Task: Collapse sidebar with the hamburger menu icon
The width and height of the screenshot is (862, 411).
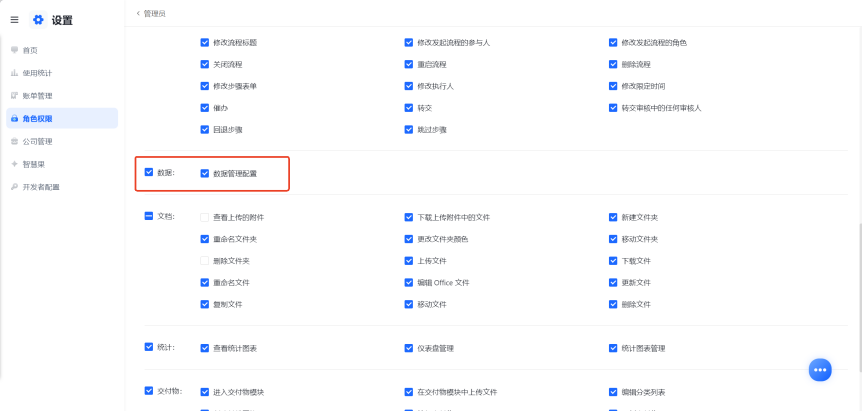Action: click(x=14, y=20)
